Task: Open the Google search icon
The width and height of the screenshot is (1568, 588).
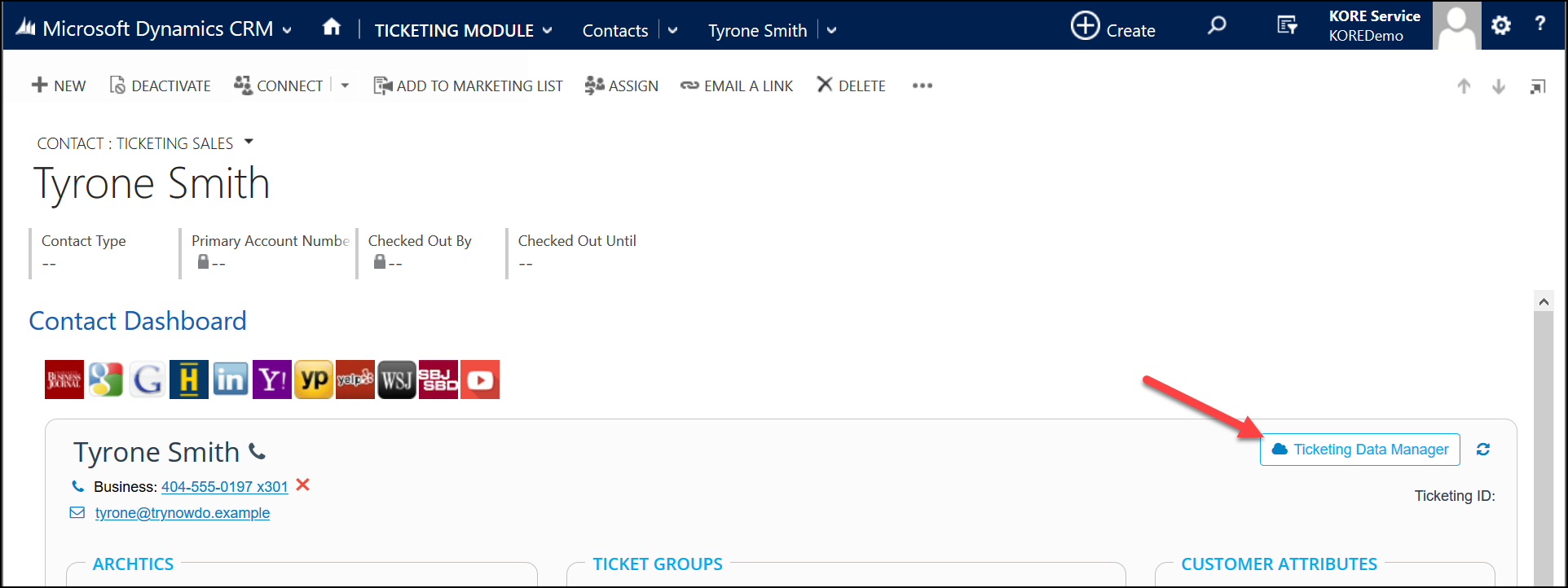Action: [x=148, y=380]
